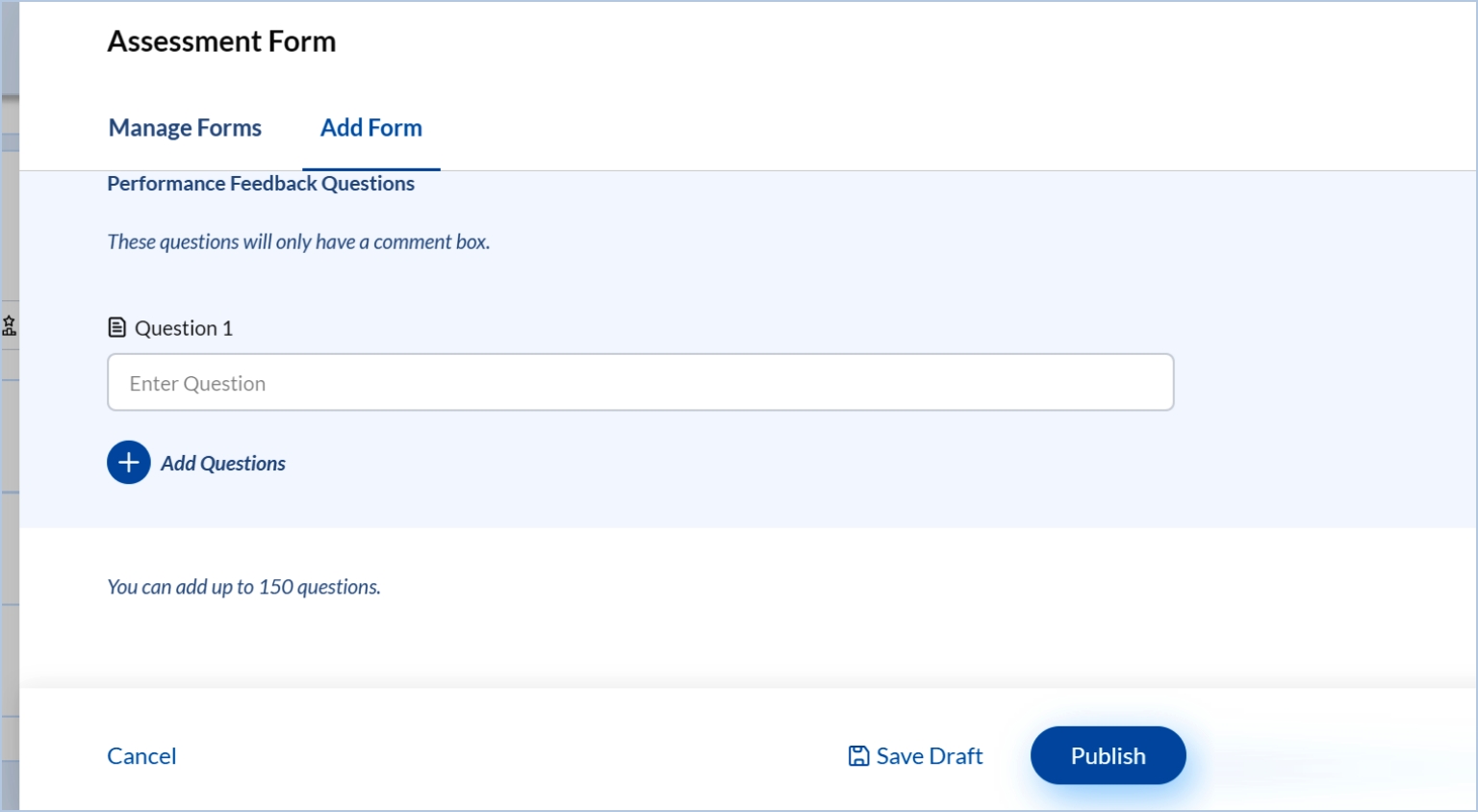Image resolution: width=1478 pixels, height=812 pixels.
Task: Click the Assessment Form title
Action: [x=221, y=41]
